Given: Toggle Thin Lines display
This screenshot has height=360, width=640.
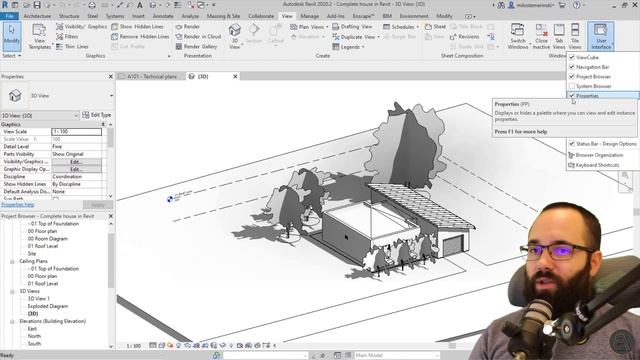Looking at the screenshot, I should click(x=72, y=47).
